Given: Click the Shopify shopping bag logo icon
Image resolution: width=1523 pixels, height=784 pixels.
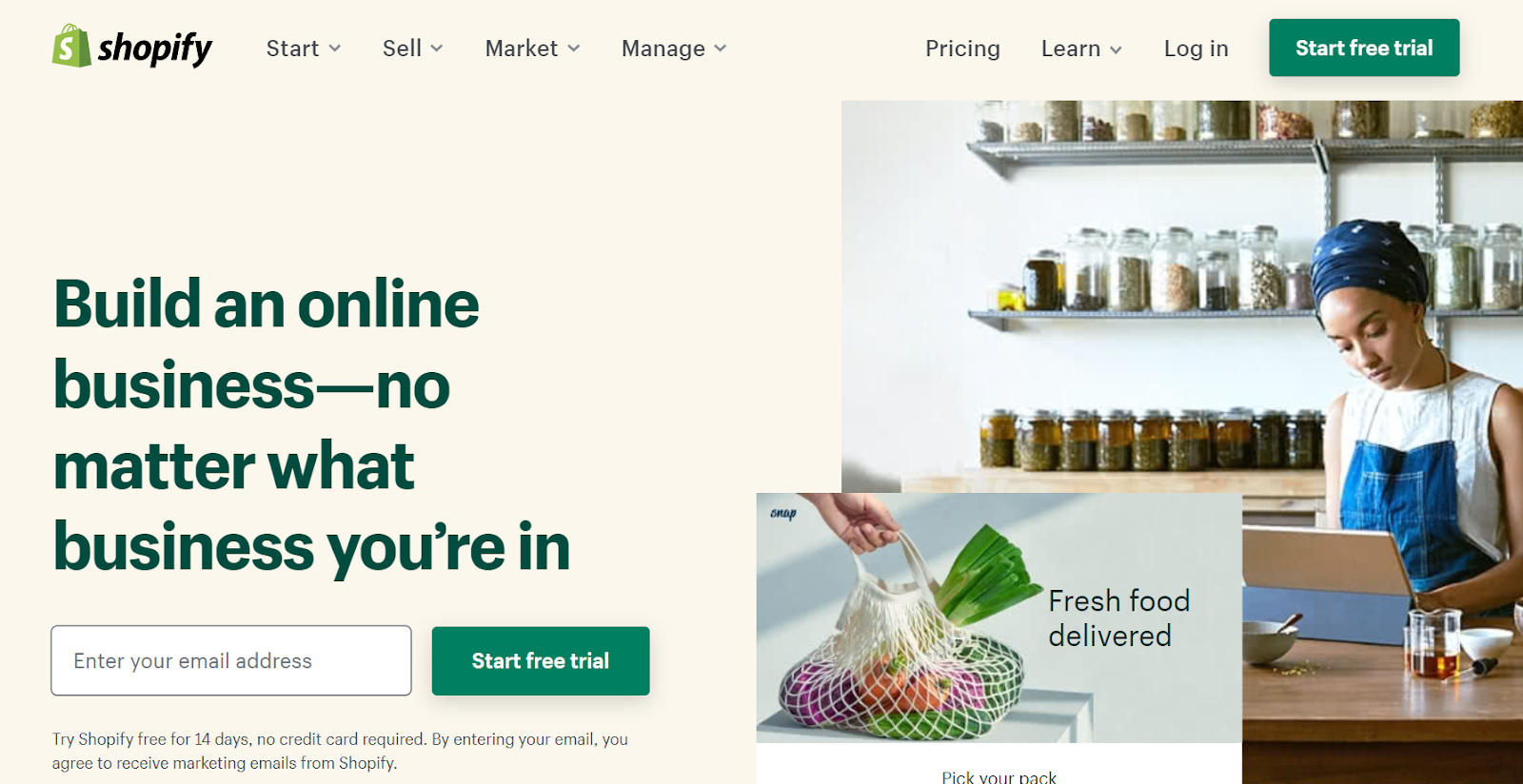Looking at the screenshot, I should [x=71, y=47].
